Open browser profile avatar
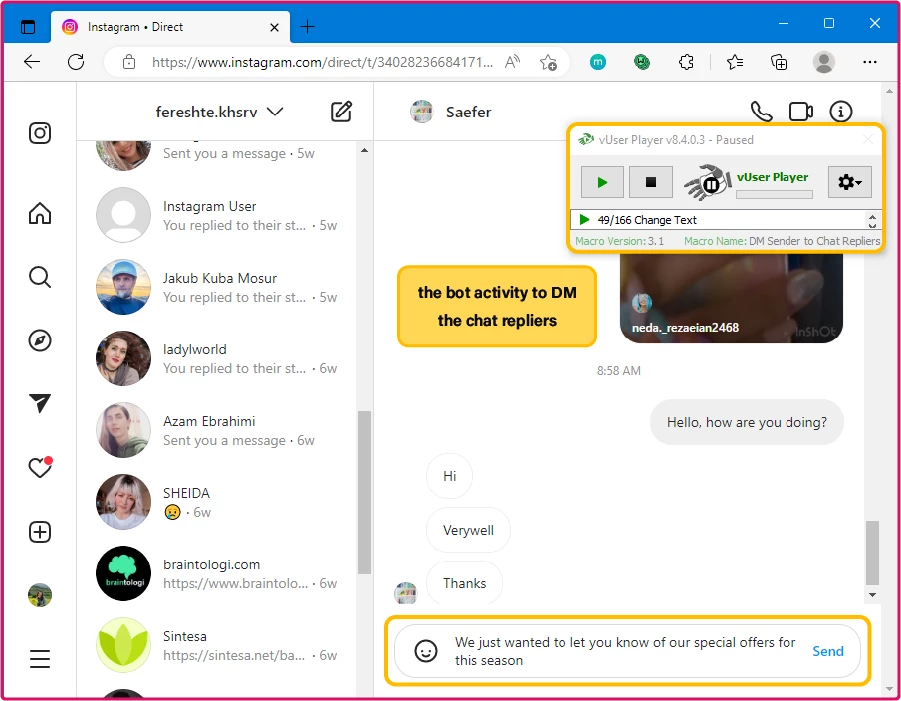Screen dimensions: 901x701 [823, 61]
